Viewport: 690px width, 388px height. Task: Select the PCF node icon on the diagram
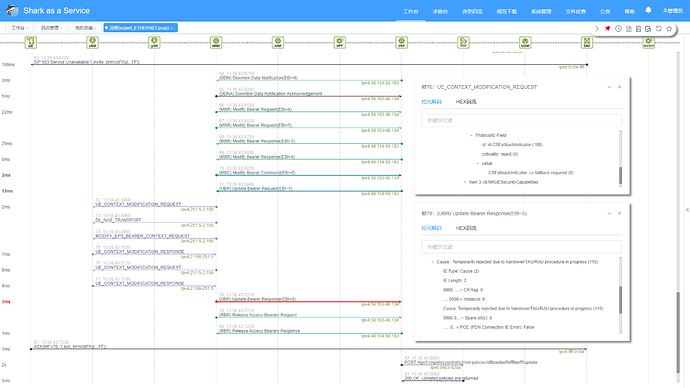coord(463,43)
